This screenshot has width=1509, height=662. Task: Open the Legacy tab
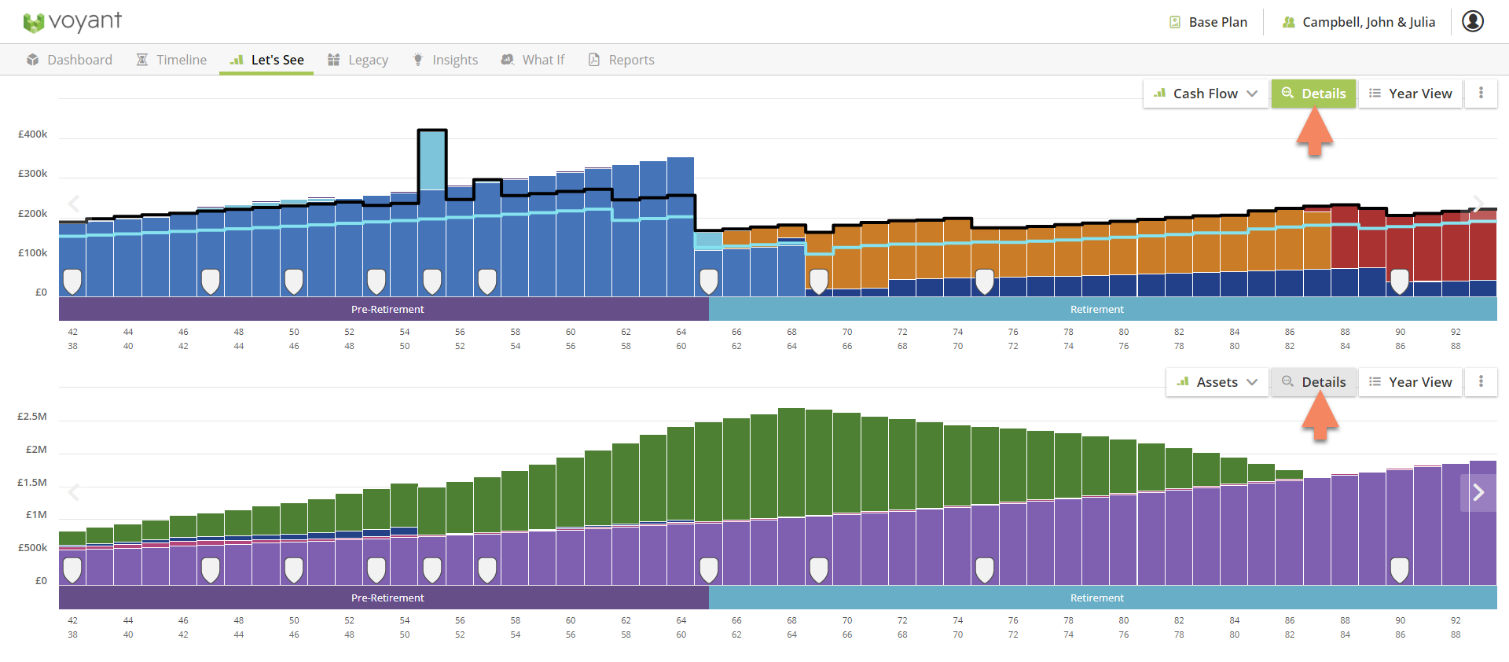(357, 60)
